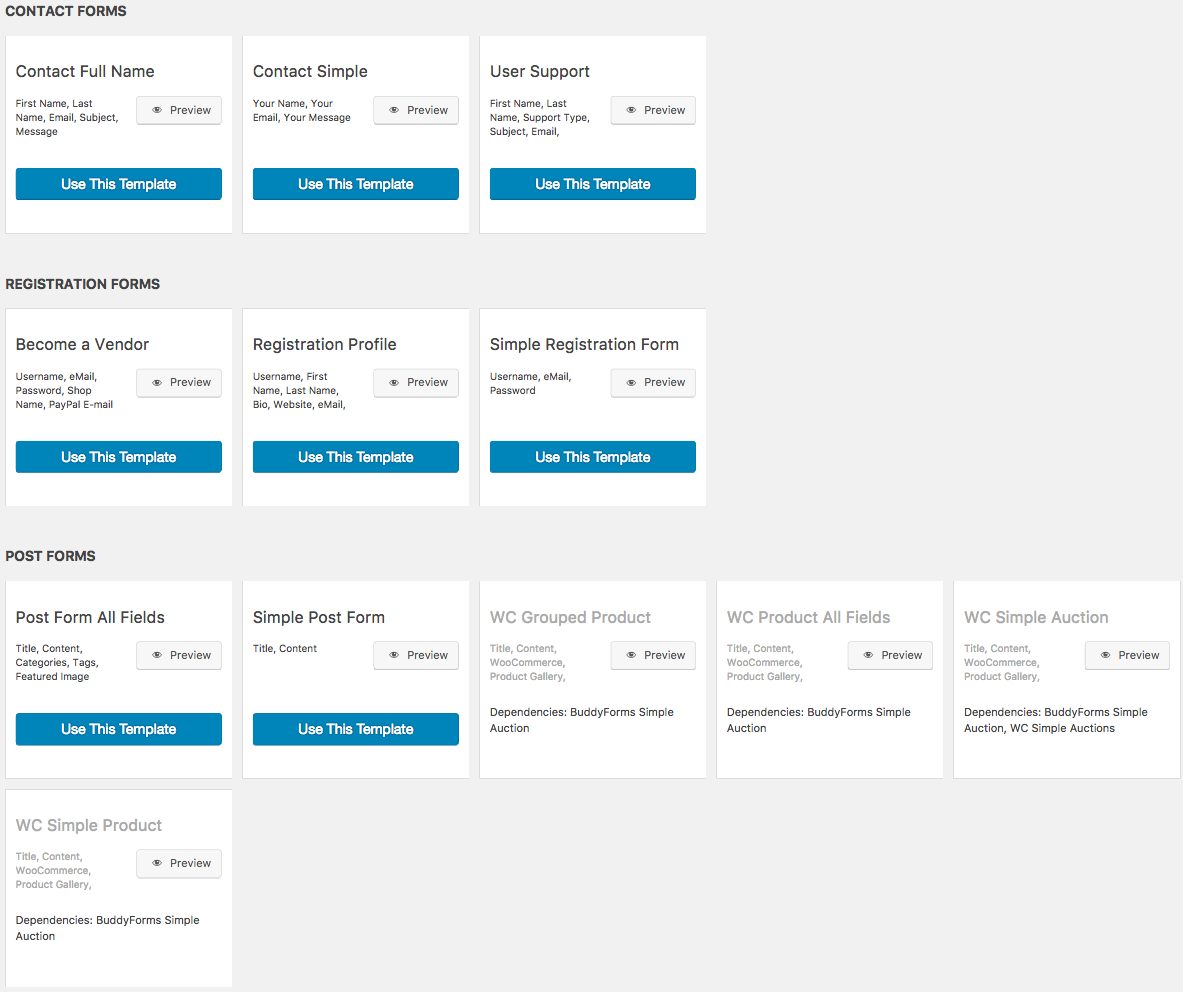The image size is (1183, 992).
Task: Use the Post Form All Fields template
Action: 118,729
